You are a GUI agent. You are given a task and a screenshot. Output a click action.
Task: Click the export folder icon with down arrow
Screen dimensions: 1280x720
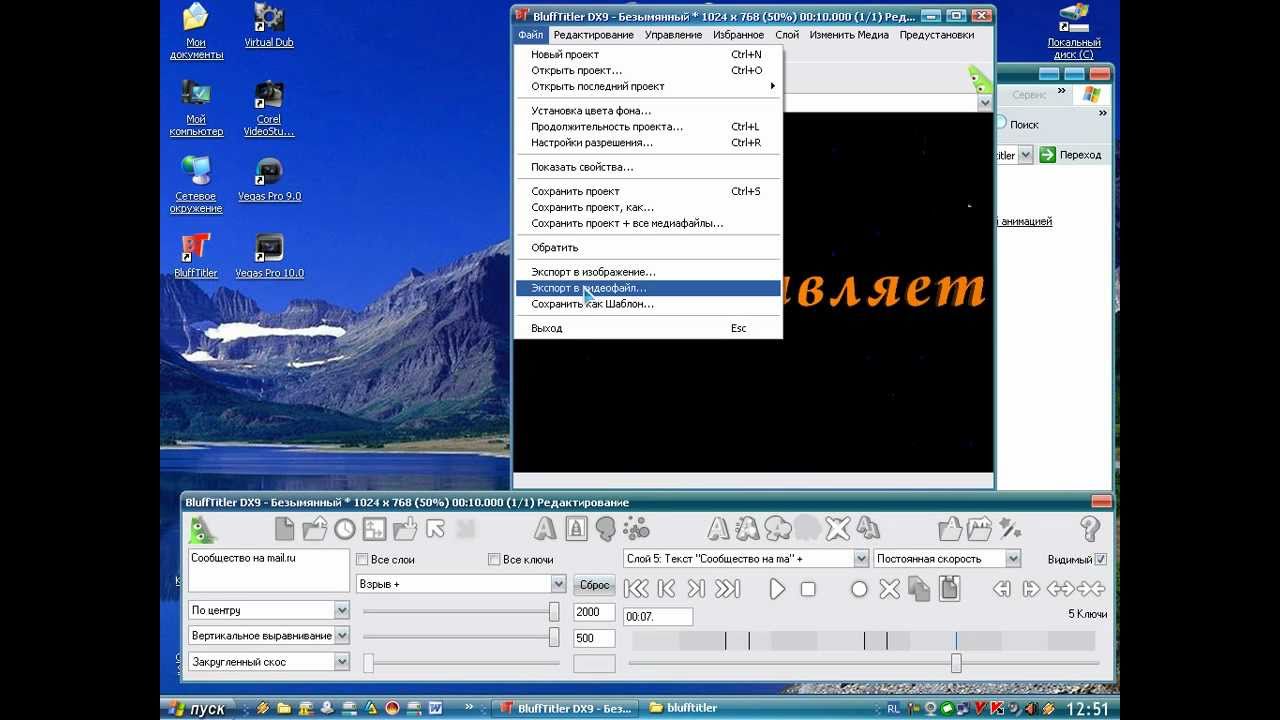[405, 528]
